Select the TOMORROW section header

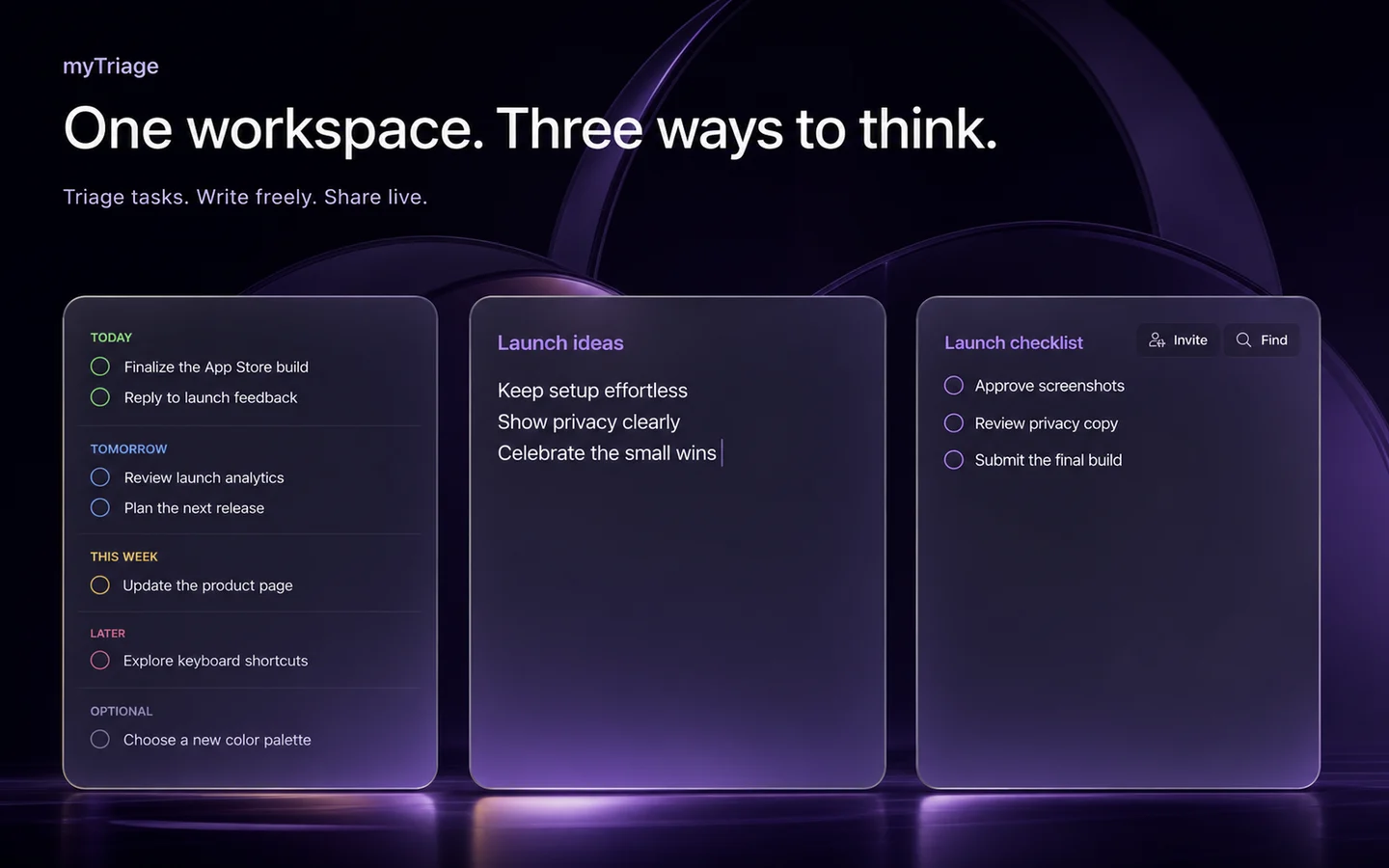tap(128, 449)
